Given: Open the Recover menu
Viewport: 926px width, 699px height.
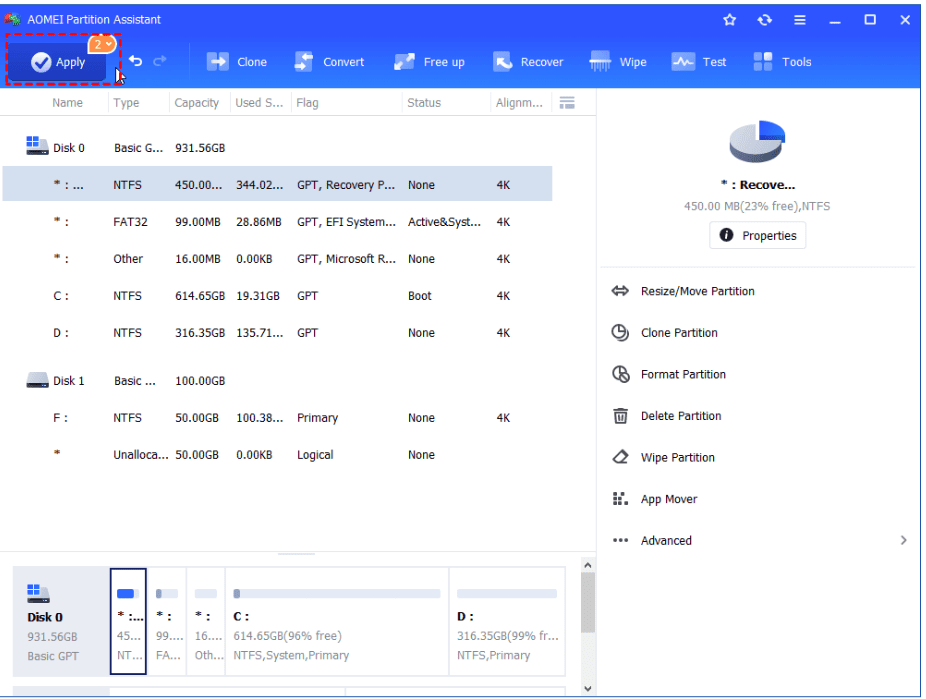Looking at the screenshot, I should coord(527,62).
